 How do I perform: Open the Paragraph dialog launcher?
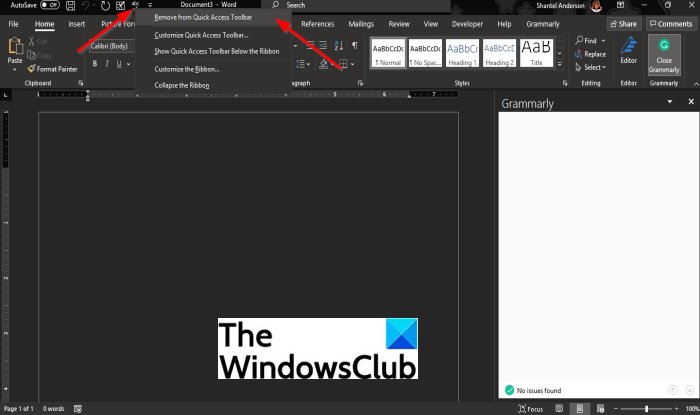[x=360, y=83]
